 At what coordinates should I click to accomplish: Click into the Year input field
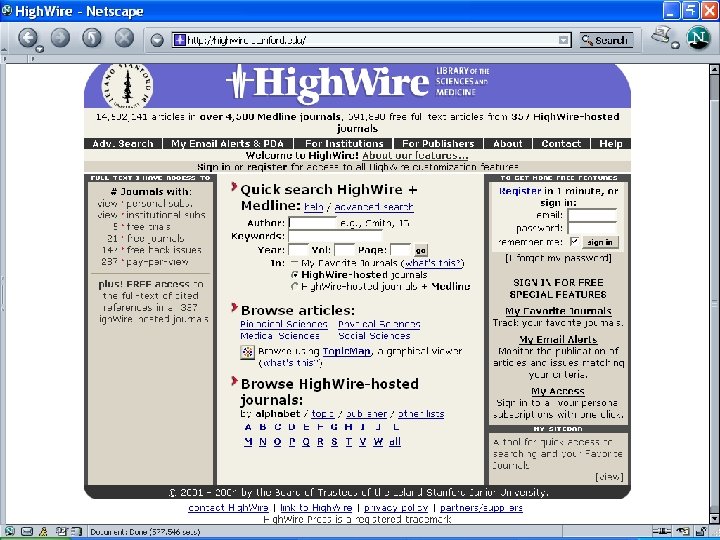[x=298, y=250]
